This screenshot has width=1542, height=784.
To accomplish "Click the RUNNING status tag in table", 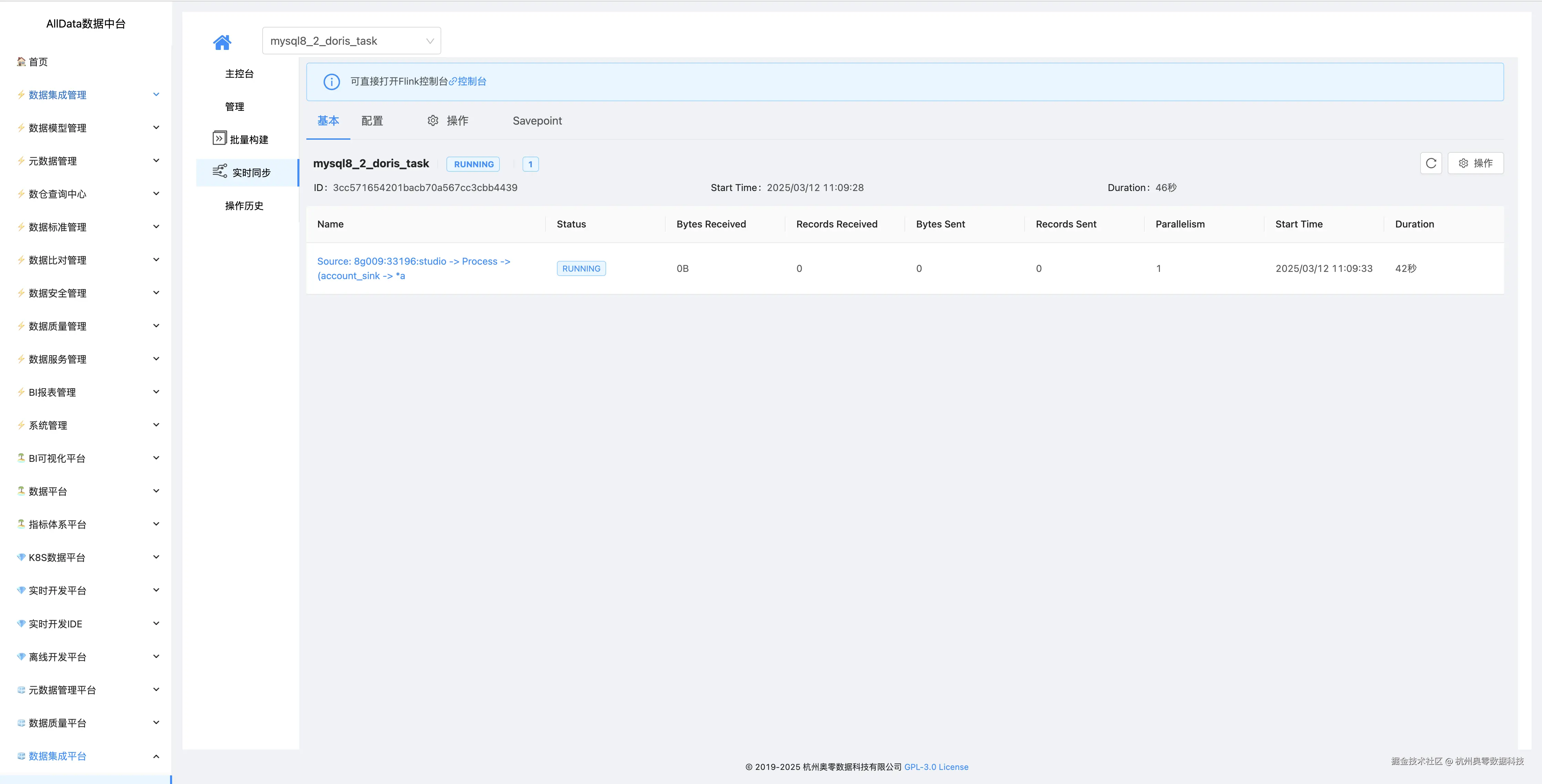I will [581, 269].
